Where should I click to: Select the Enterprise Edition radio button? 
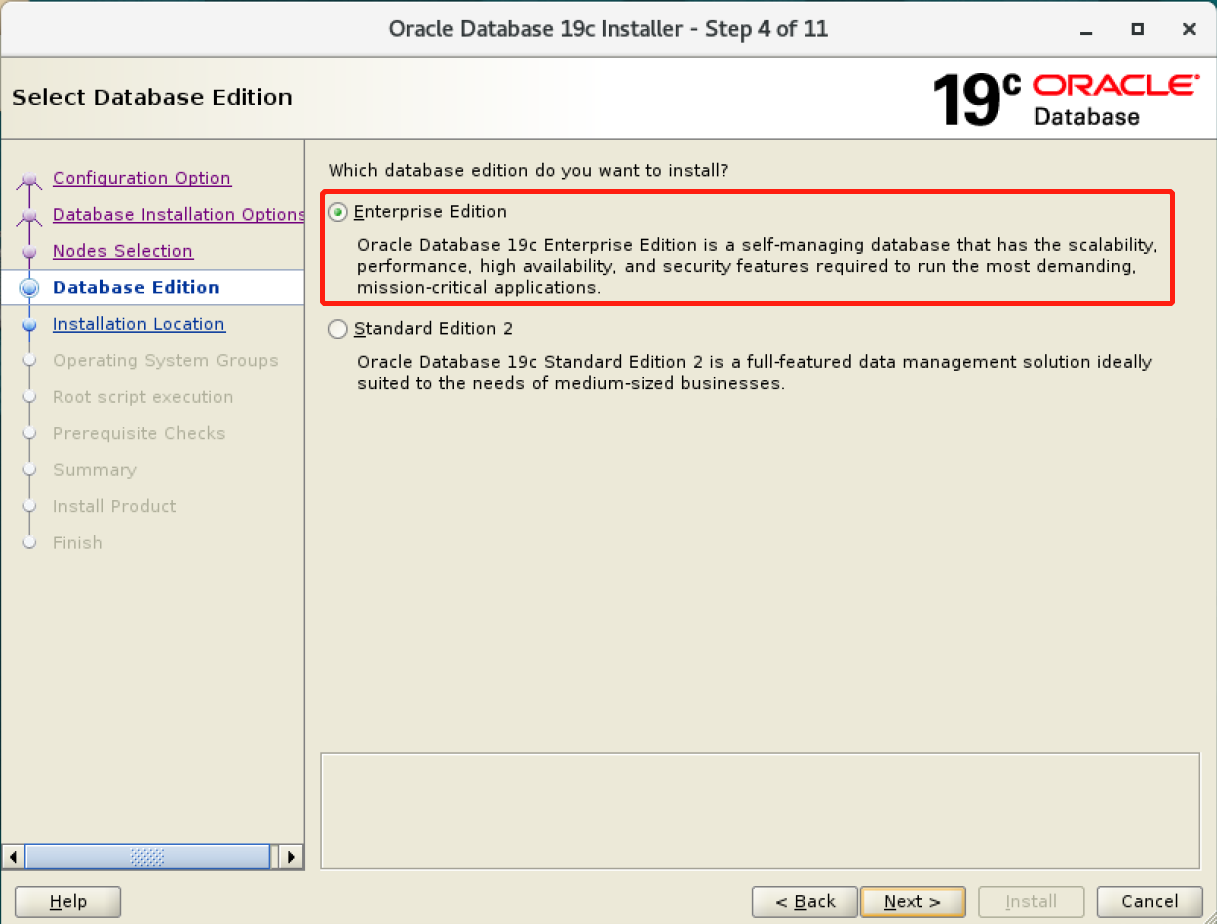point(338,212)
